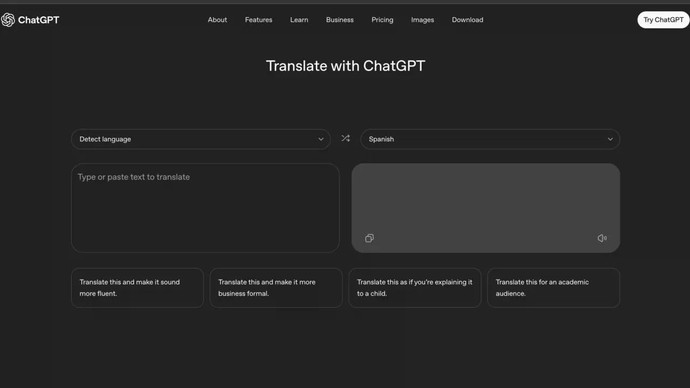Viewport: 690px width, 388px height.
Task: Swap source and target languages icon
Action: pos(345,139)
